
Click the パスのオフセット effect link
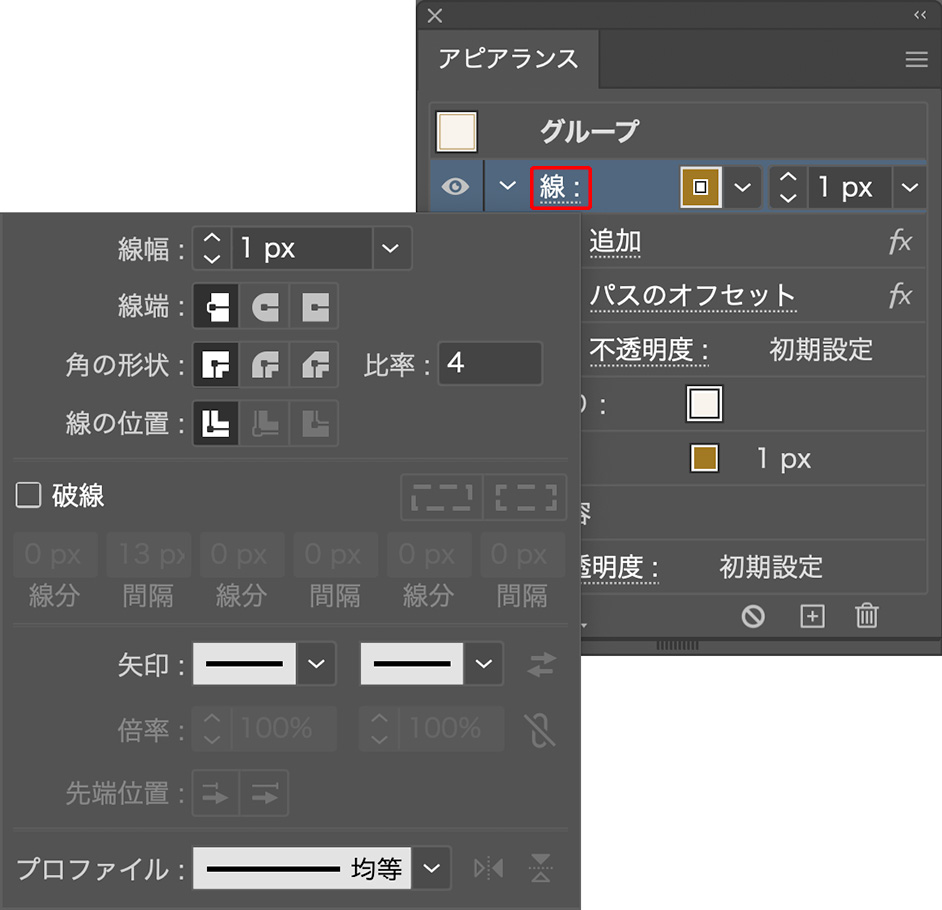pos(692,296)
